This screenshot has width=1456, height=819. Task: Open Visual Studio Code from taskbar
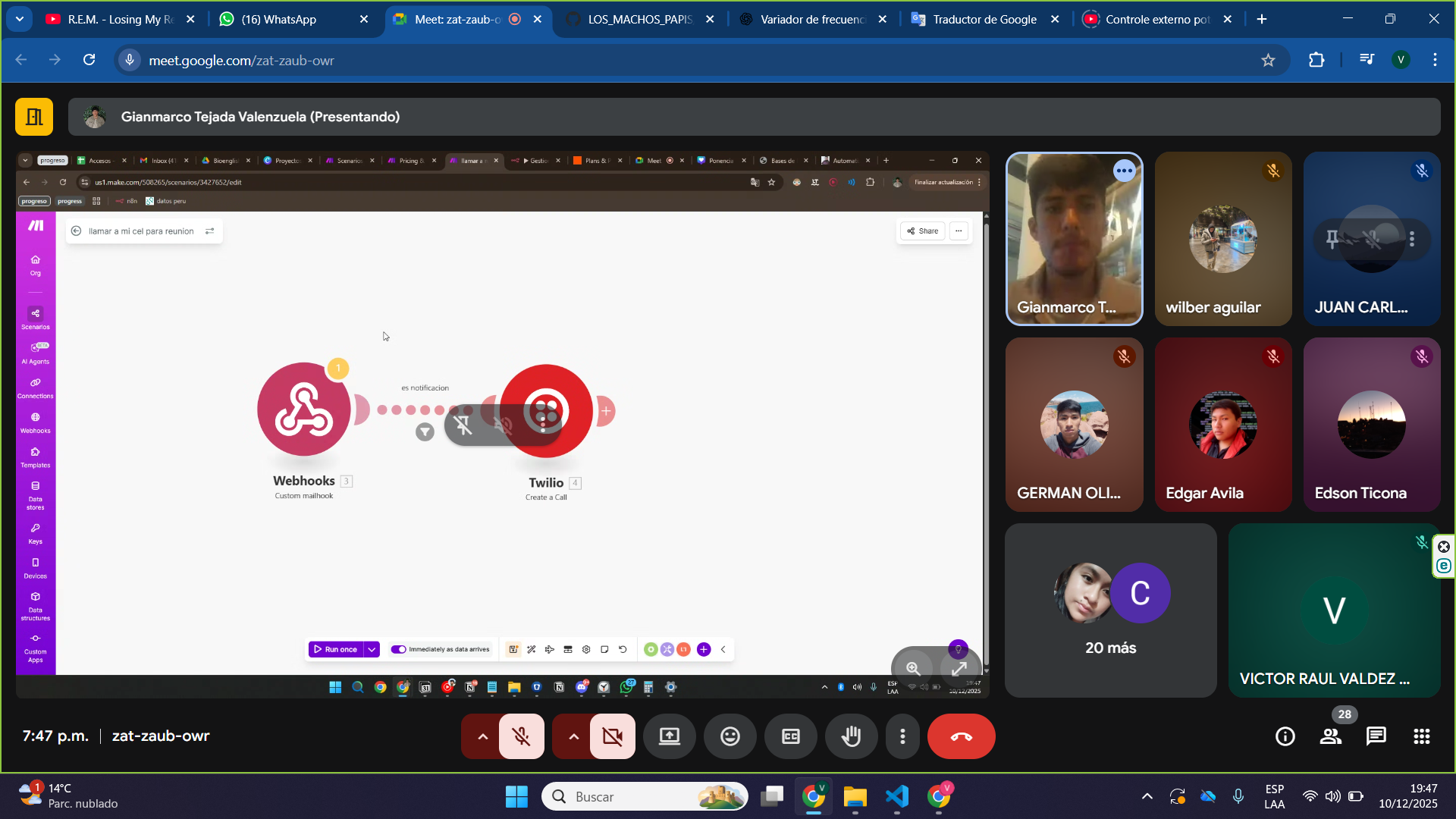pyautogui.click(x=896, y=796)
